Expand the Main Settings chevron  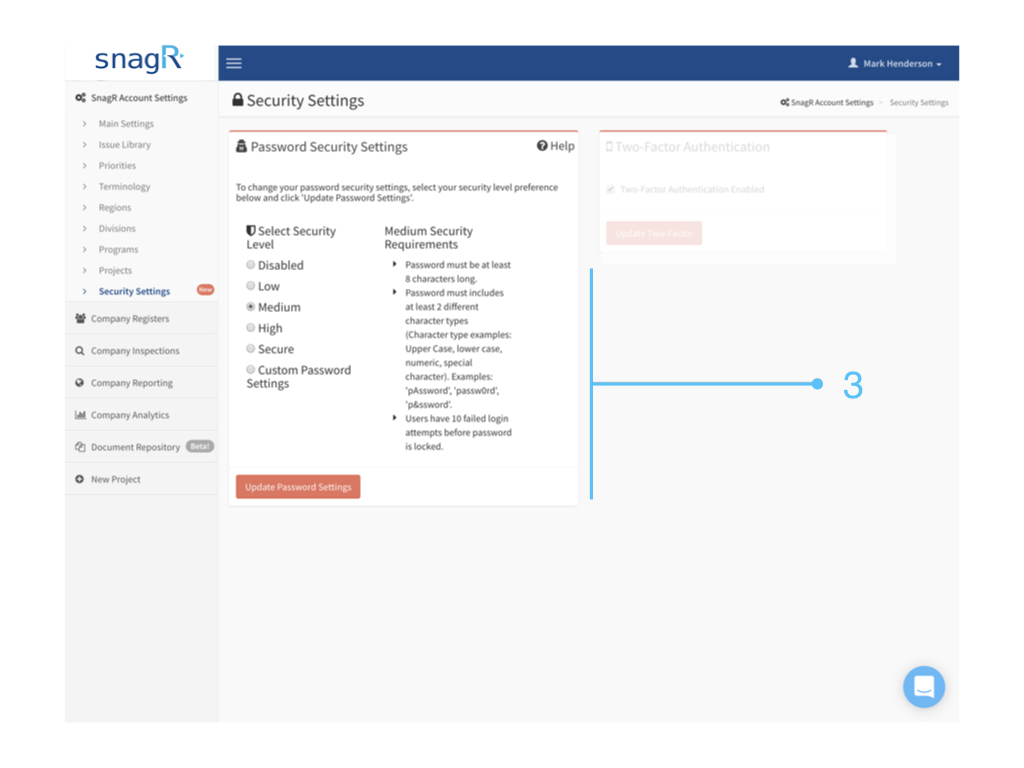(x=84, y=123)
